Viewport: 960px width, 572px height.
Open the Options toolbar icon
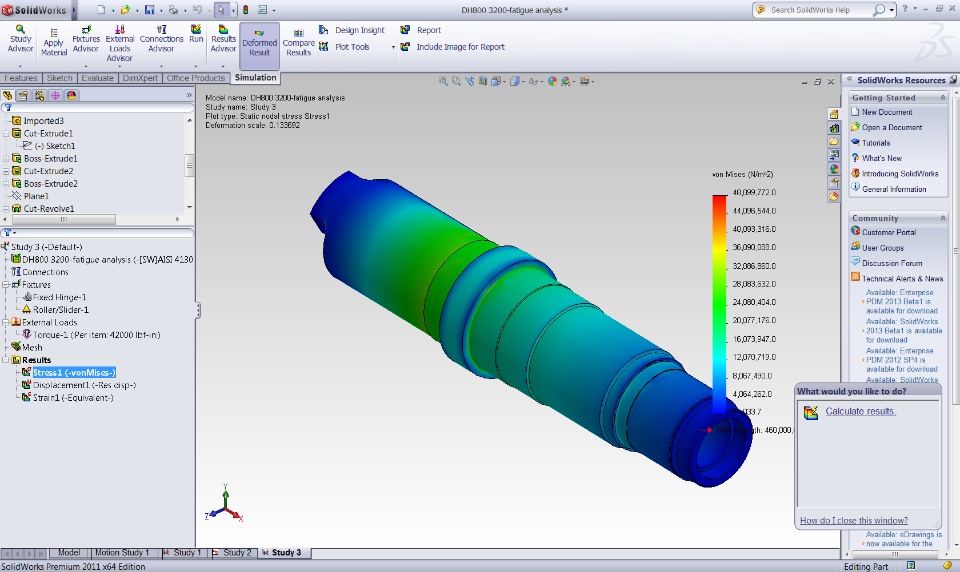pyautogui.click(x=262, y=10)
